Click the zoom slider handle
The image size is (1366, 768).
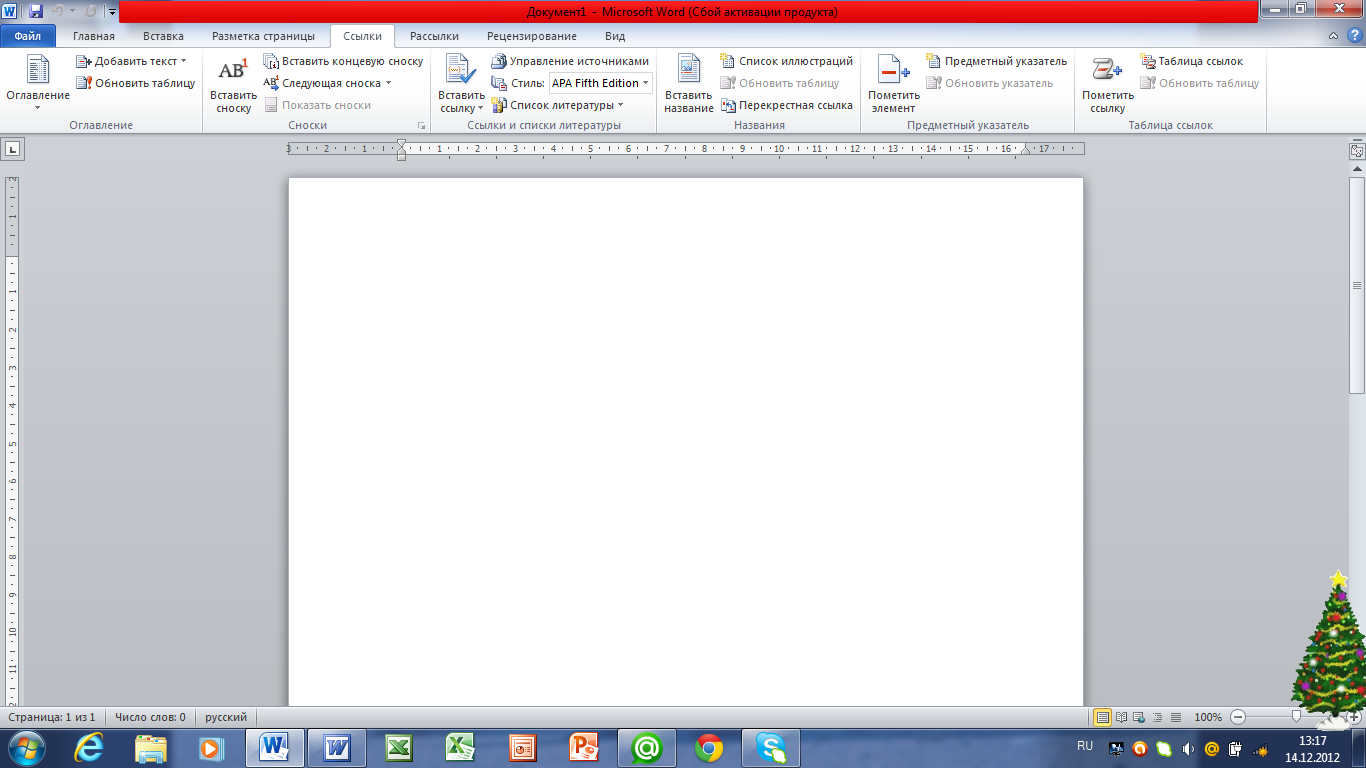[1296, 717]
